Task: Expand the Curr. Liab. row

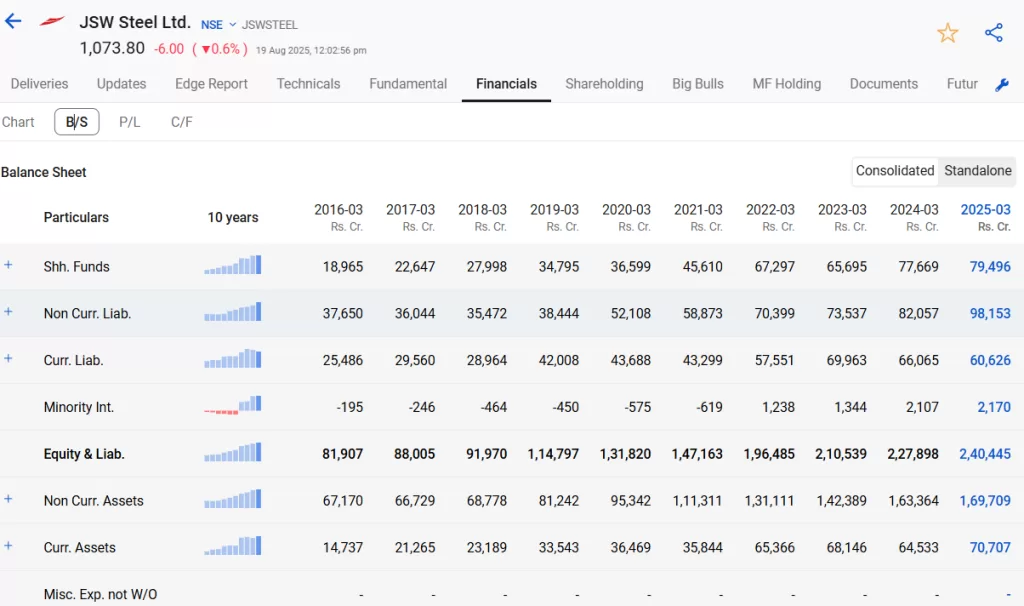Action: click(8, 358)
